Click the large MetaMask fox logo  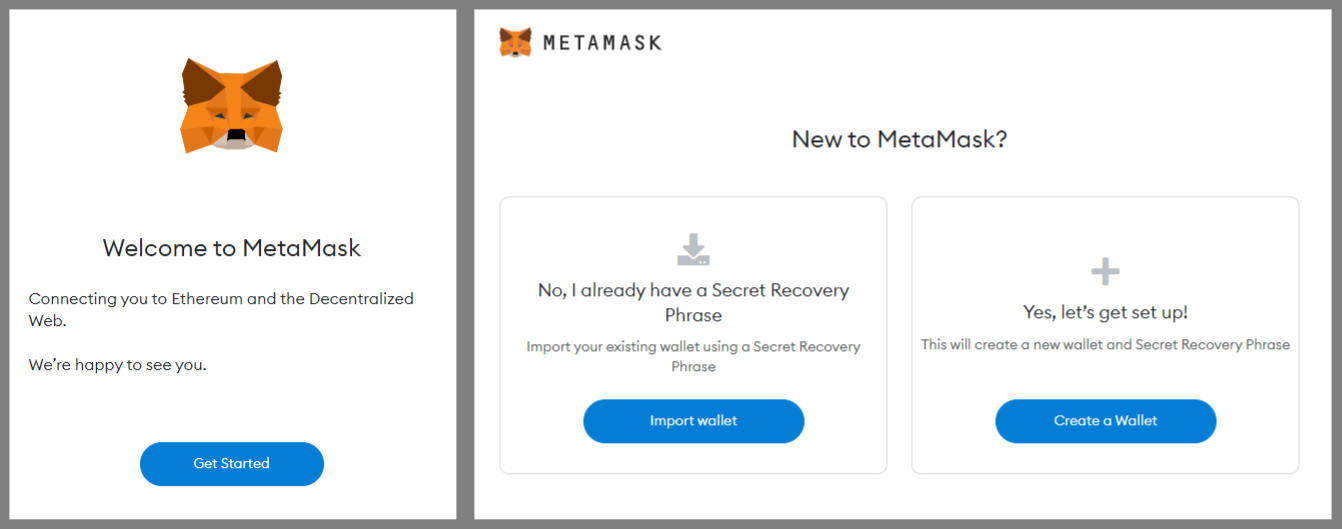pyautogui.click(x=232, y=105)
